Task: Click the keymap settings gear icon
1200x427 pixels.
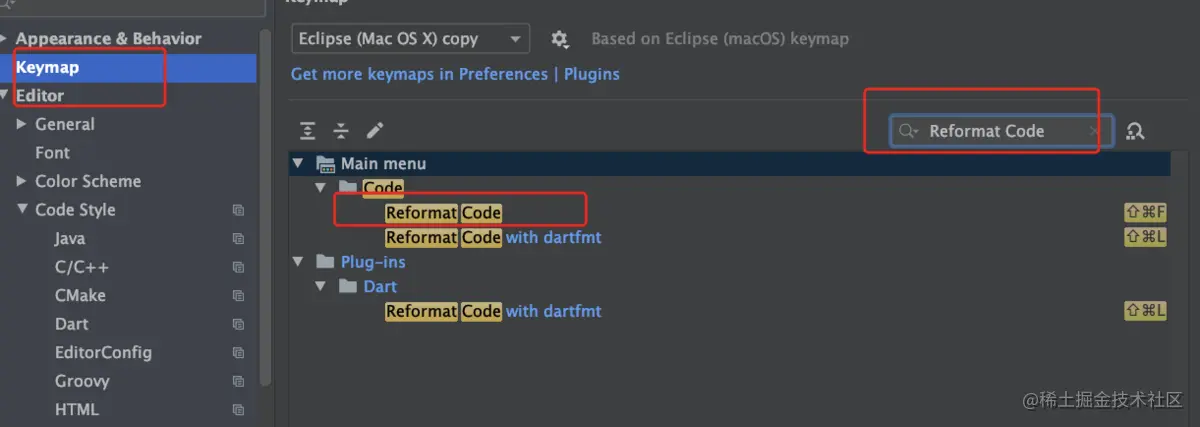Action: [560, 39]
